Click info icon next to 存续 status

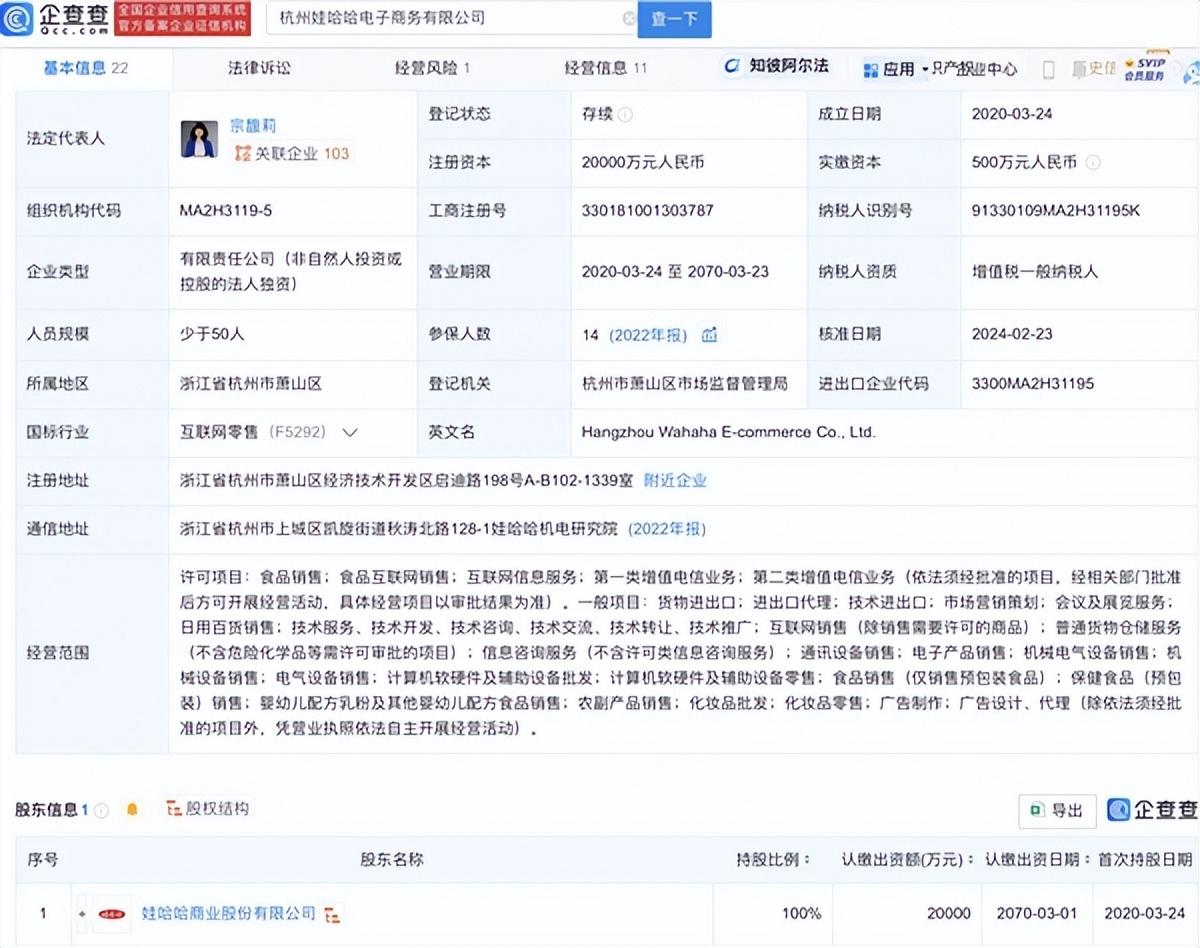point(625,115)
